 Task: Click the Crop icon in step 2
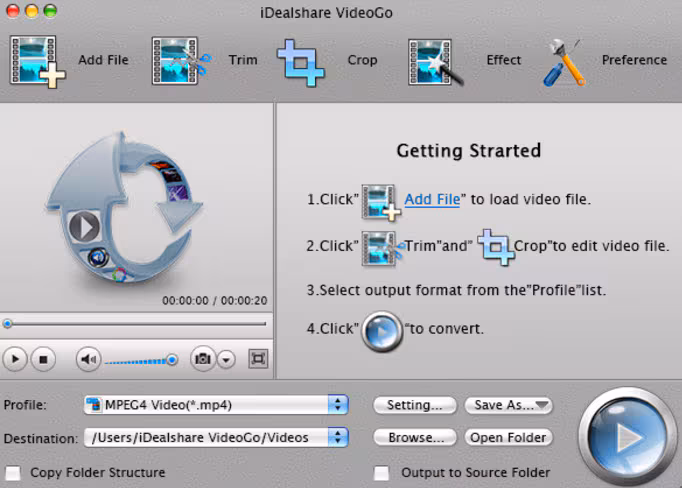496,247
